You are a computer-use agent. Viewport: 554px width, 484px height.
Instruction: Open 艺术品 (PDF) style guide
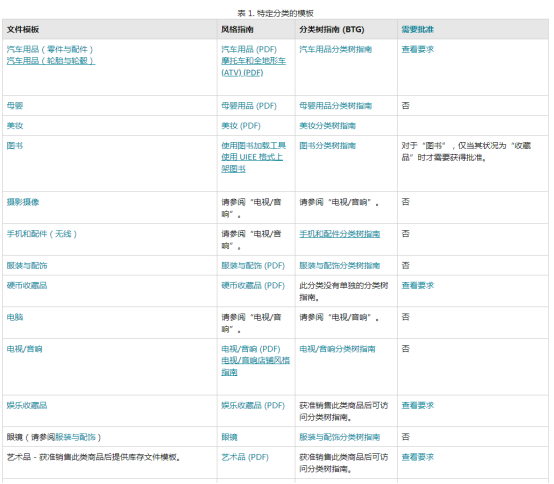point(245,457)
